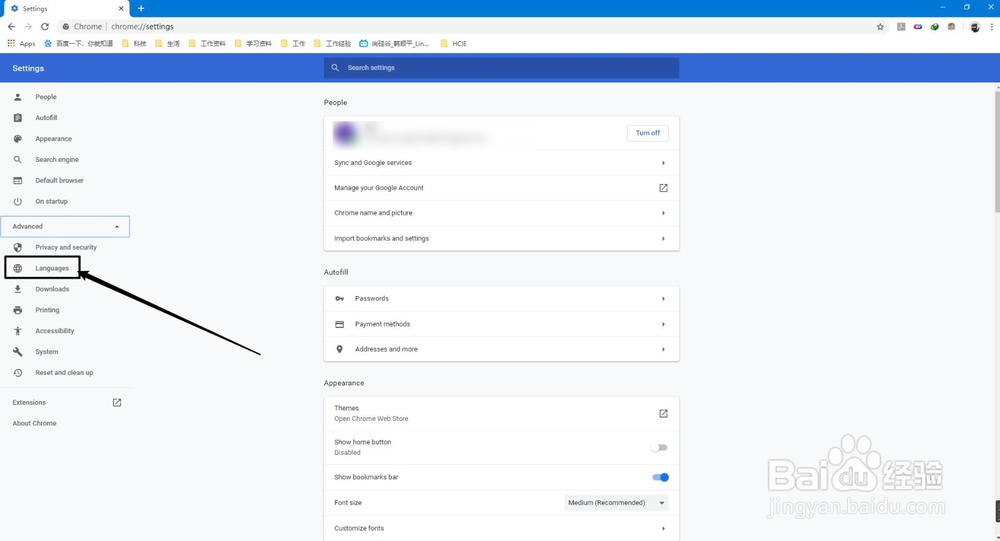The width and height of the screenshot is (1000, 541).
Task: Open the Extensions link
Action: (29, 403)
